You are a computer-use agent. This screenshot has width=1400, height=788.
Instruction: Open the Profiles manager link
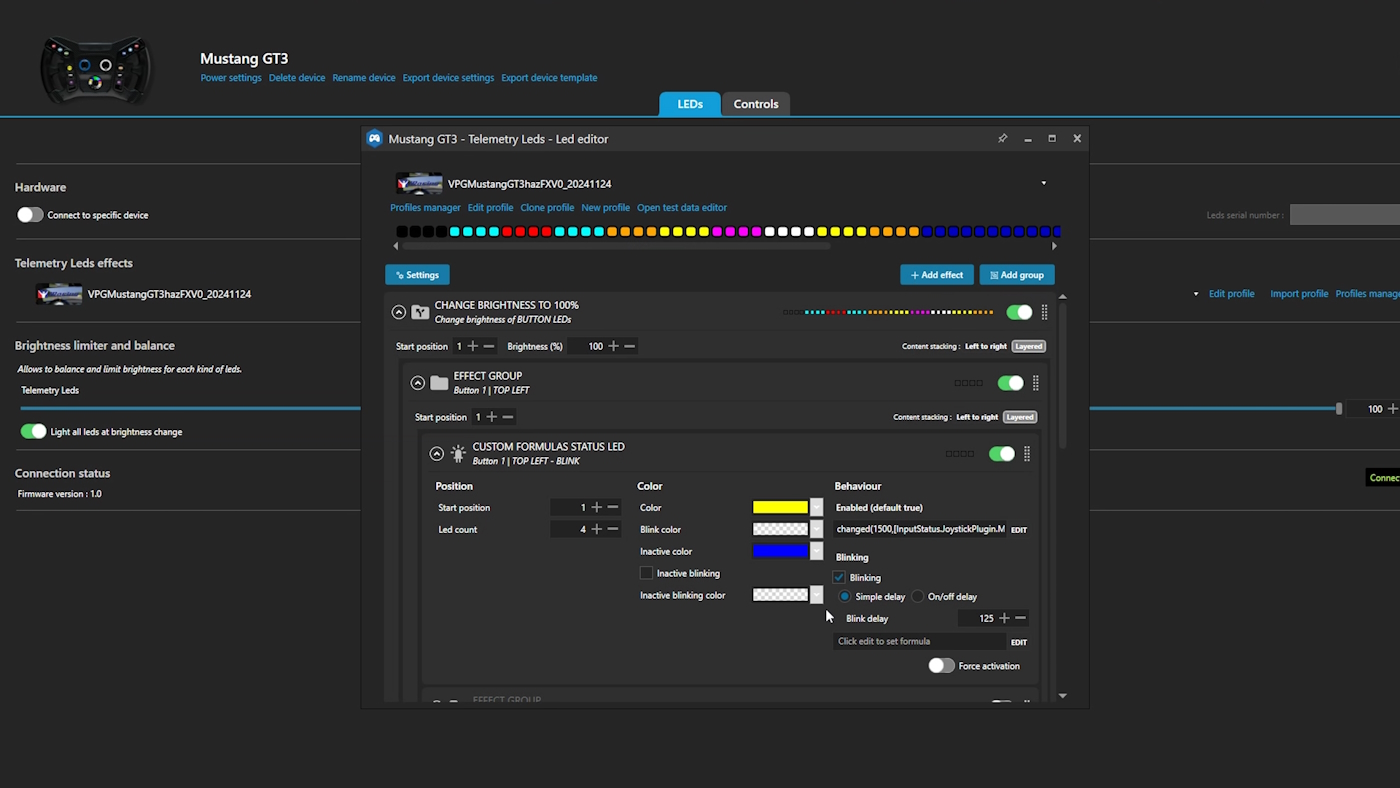pos(425,208)
